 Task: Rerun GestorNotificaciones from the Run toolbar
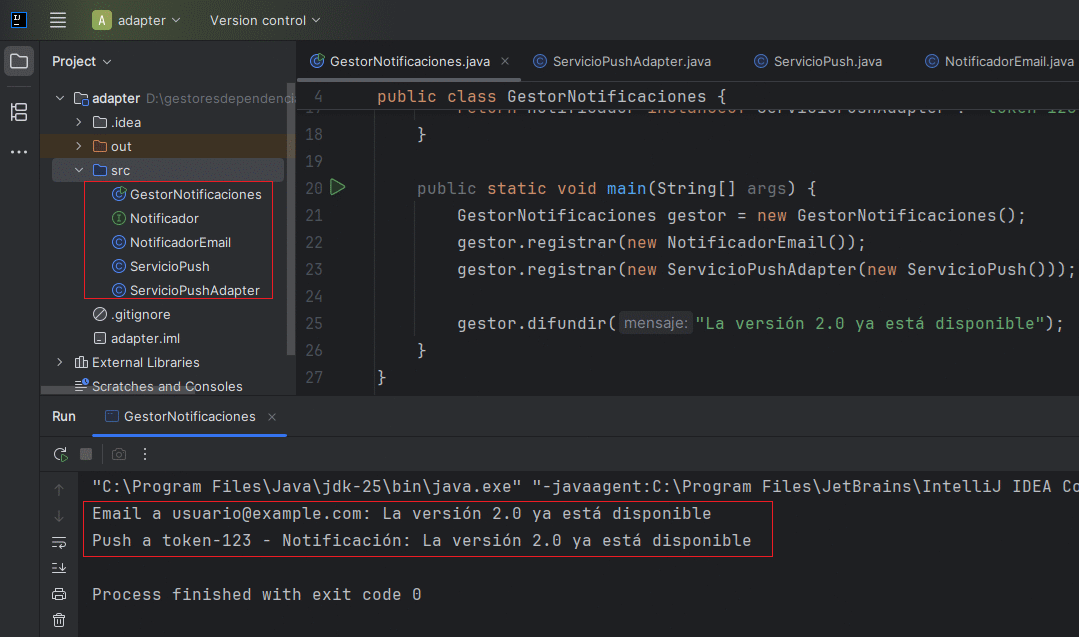tap(61, 454)
